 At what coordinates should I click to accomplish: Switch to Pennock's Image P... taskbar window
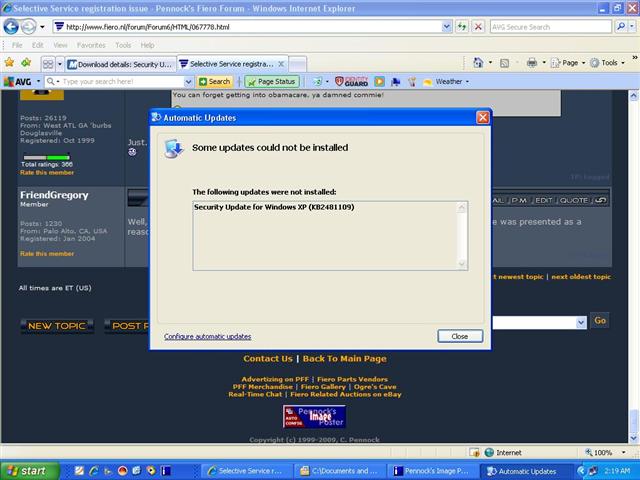[432, 471]
